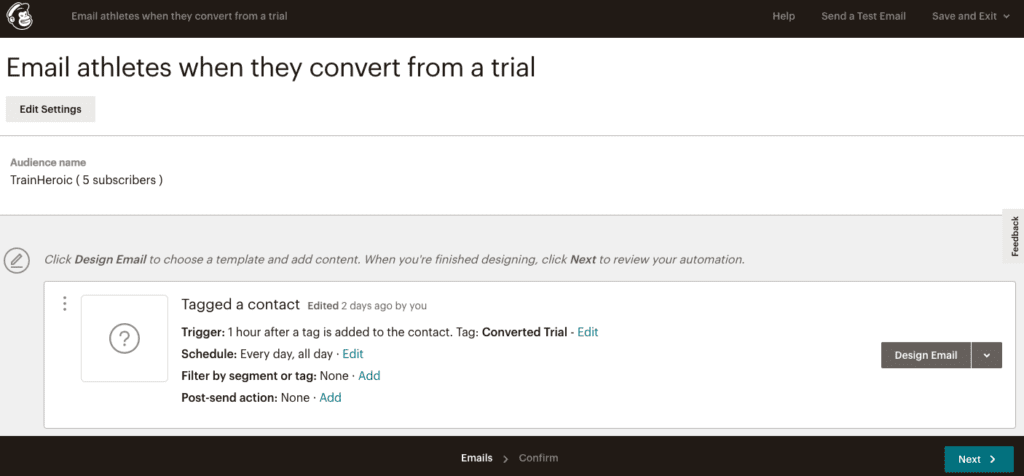The image size is (1024, 476).
Task: Select Send a Test Email
Action: 863,16
